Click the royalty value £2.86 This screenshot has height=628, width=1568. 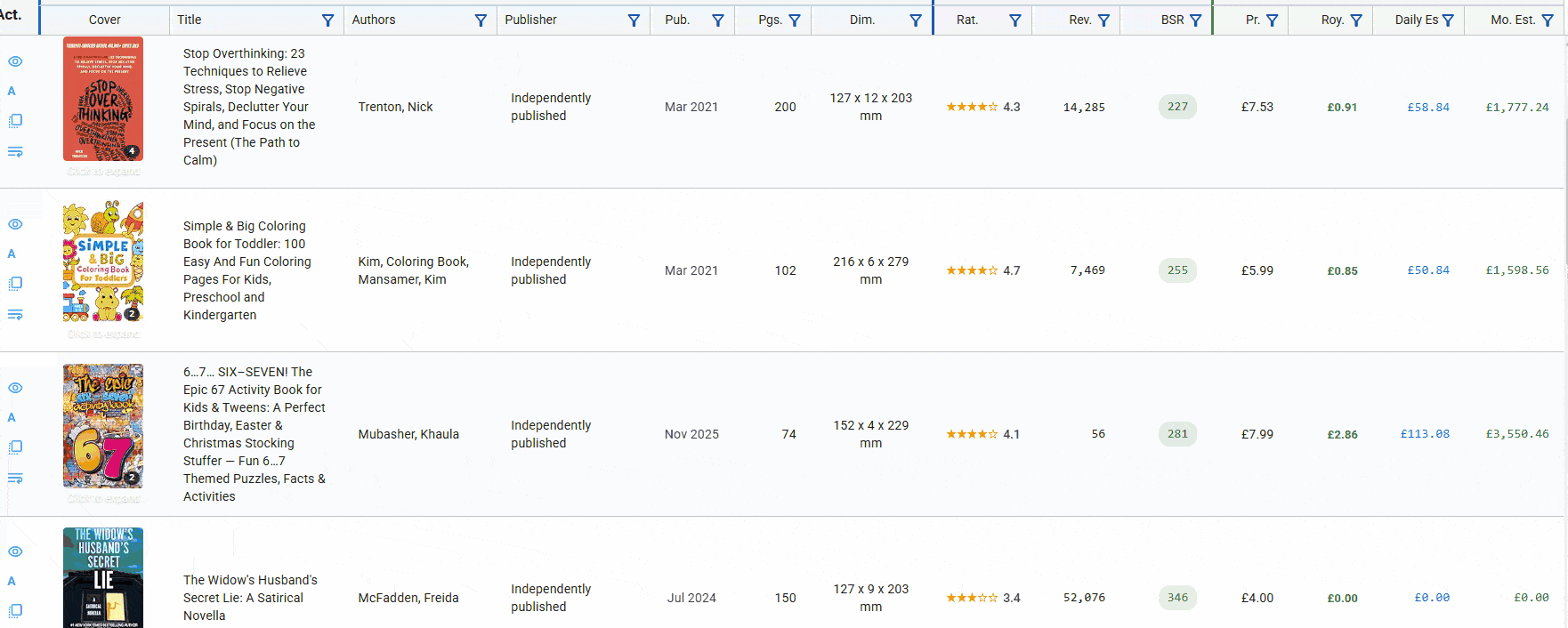(x=1342, y=434)
